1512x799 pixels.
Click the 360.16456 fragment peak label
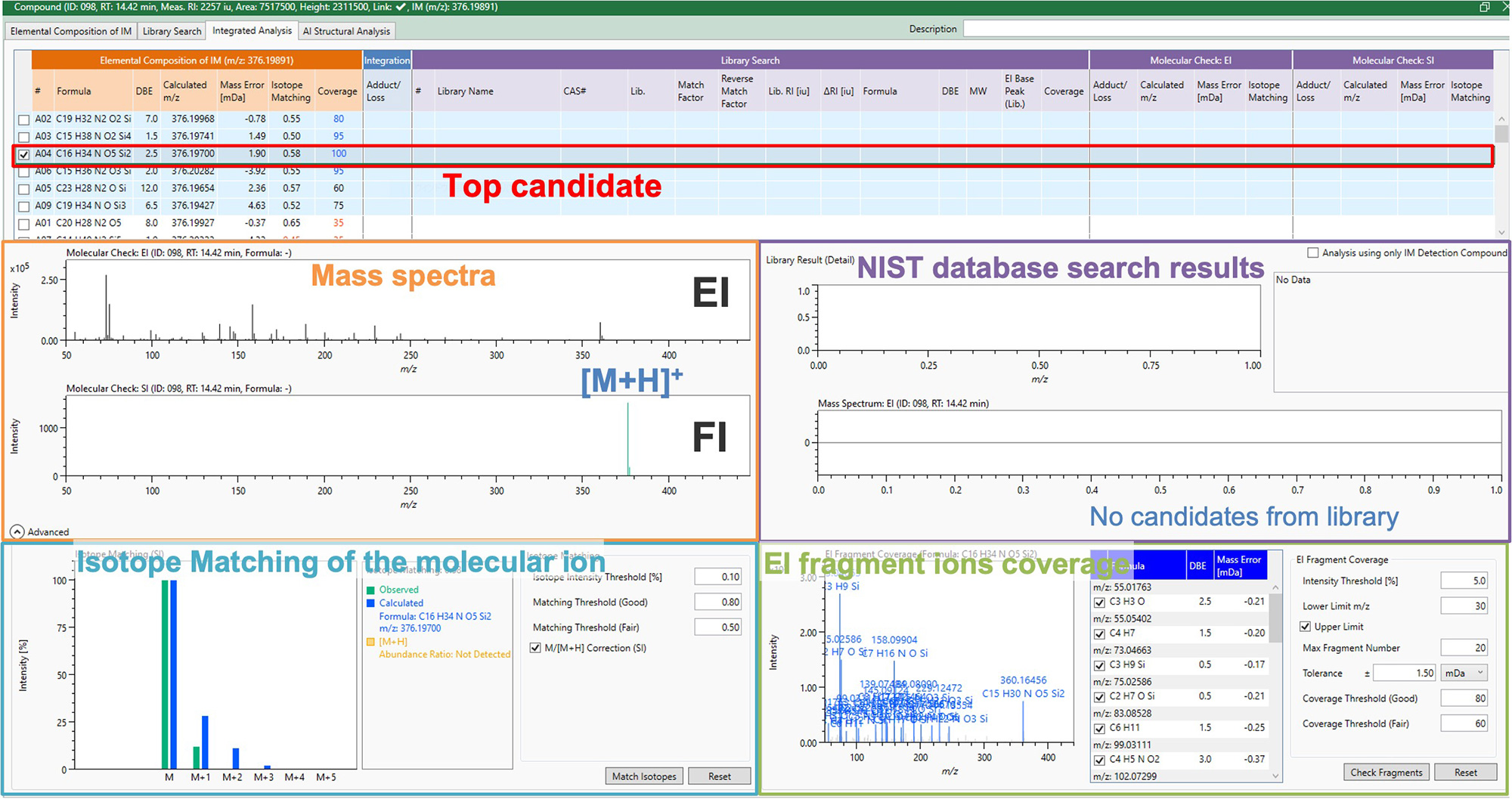tap(1023, 680)
